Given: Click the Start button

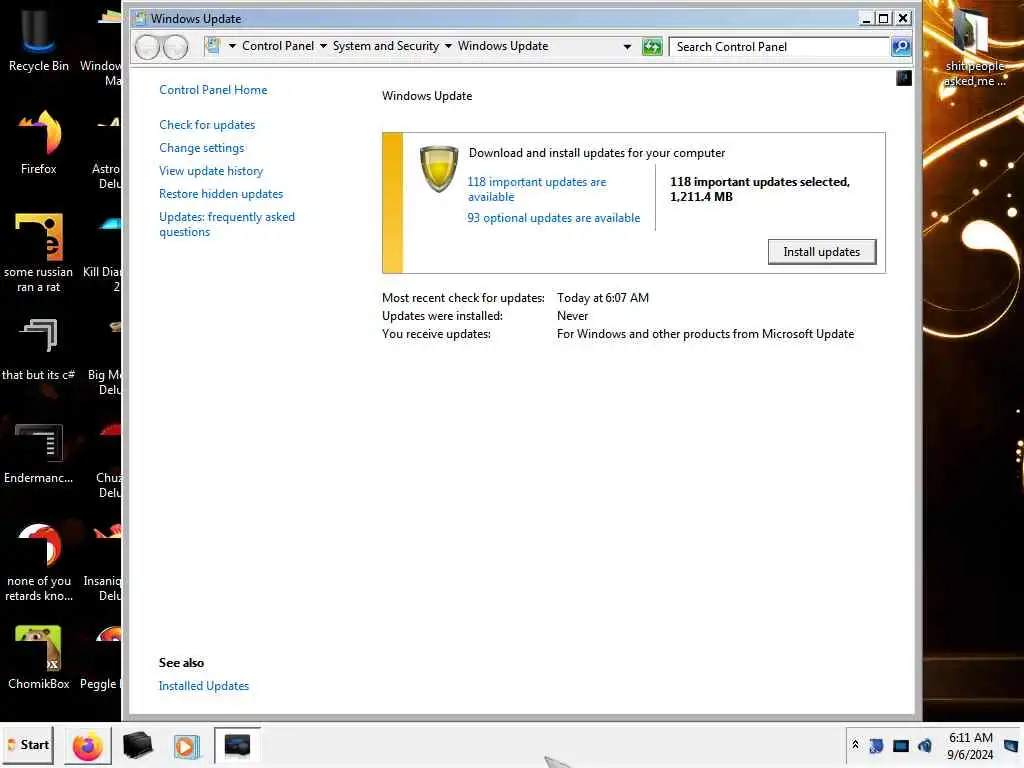Looking at the screenshot, I should click(x=28, y=744).
